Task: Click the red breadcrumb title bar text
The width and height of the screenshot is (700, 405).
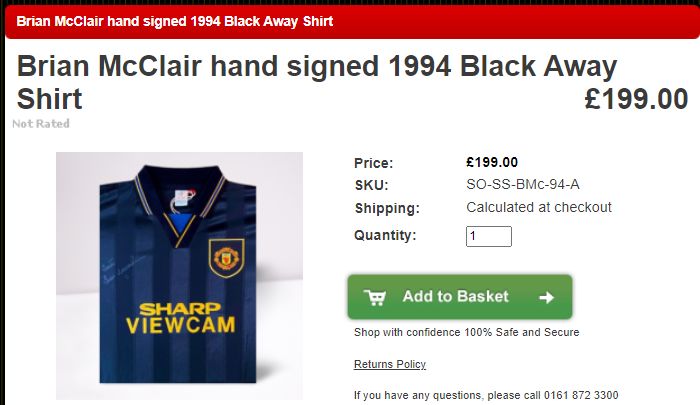Action: click(x=175, y=21)
